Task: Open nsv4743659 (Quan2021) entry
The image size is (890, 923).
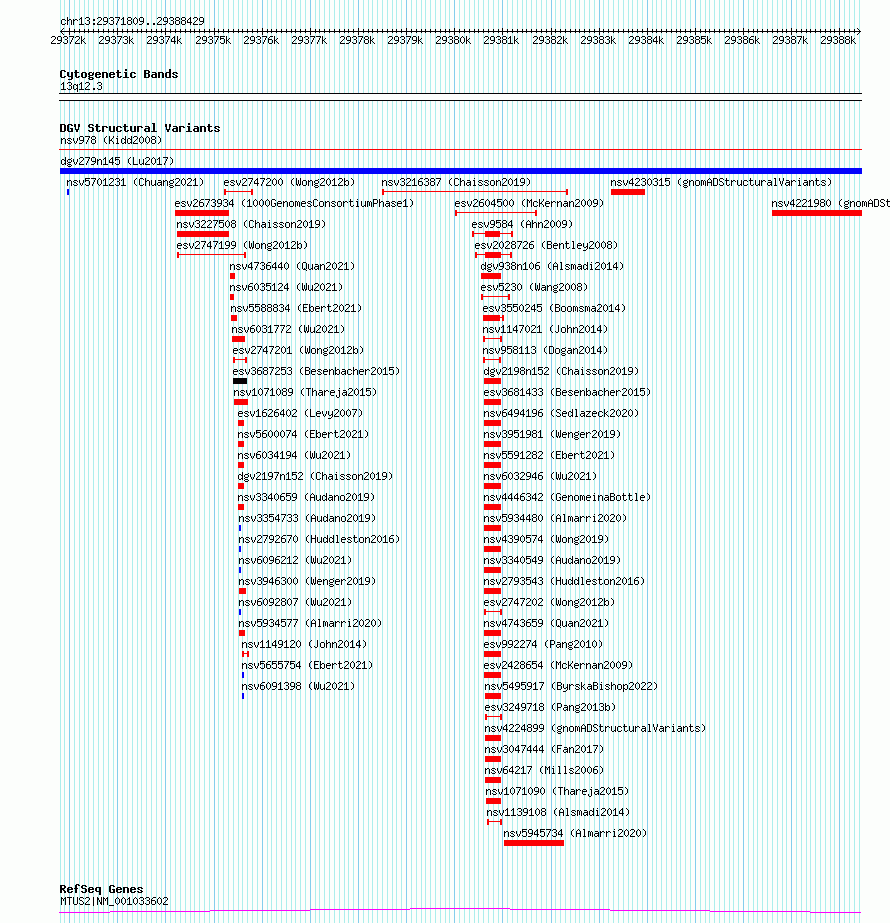Action: [x=546, y=623]
